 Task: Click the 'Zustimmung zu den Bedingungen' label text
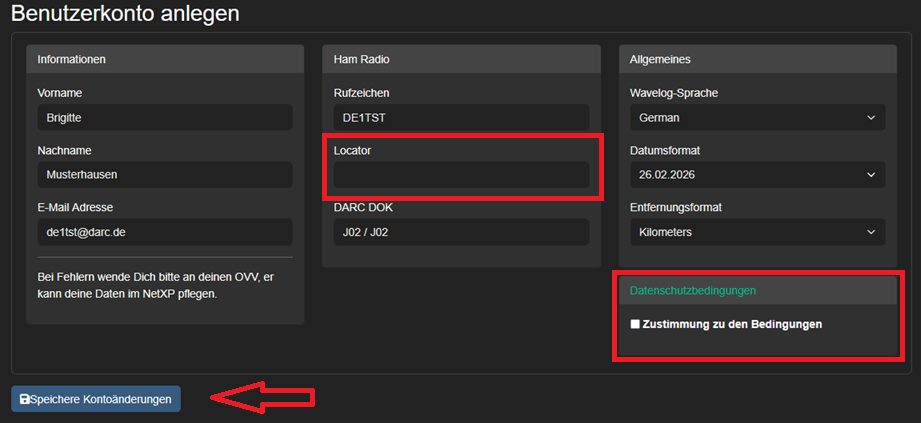tap(732, 324)
